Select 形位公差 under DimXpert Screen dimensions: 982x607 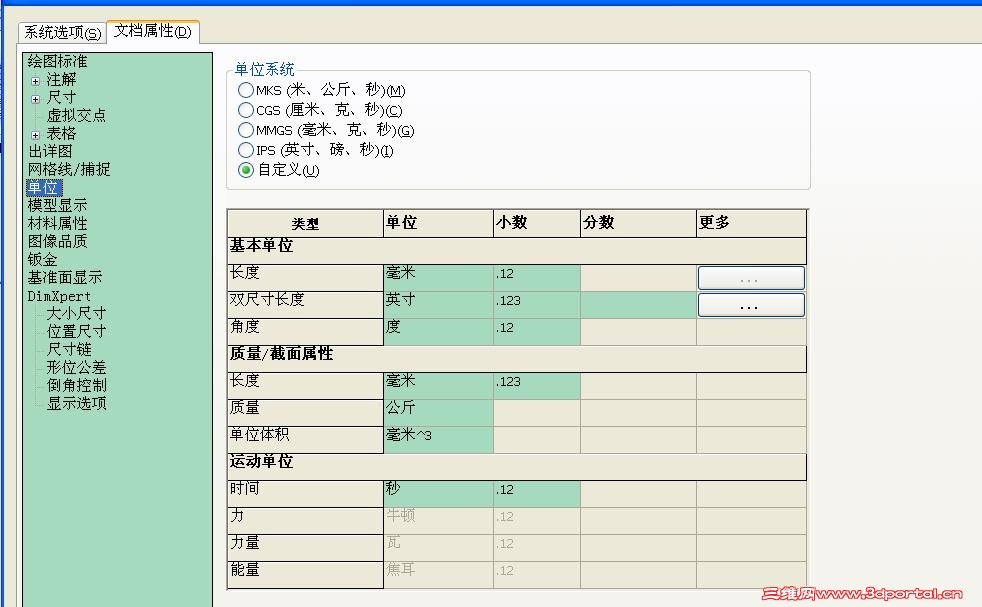click(x=76, y=367)
